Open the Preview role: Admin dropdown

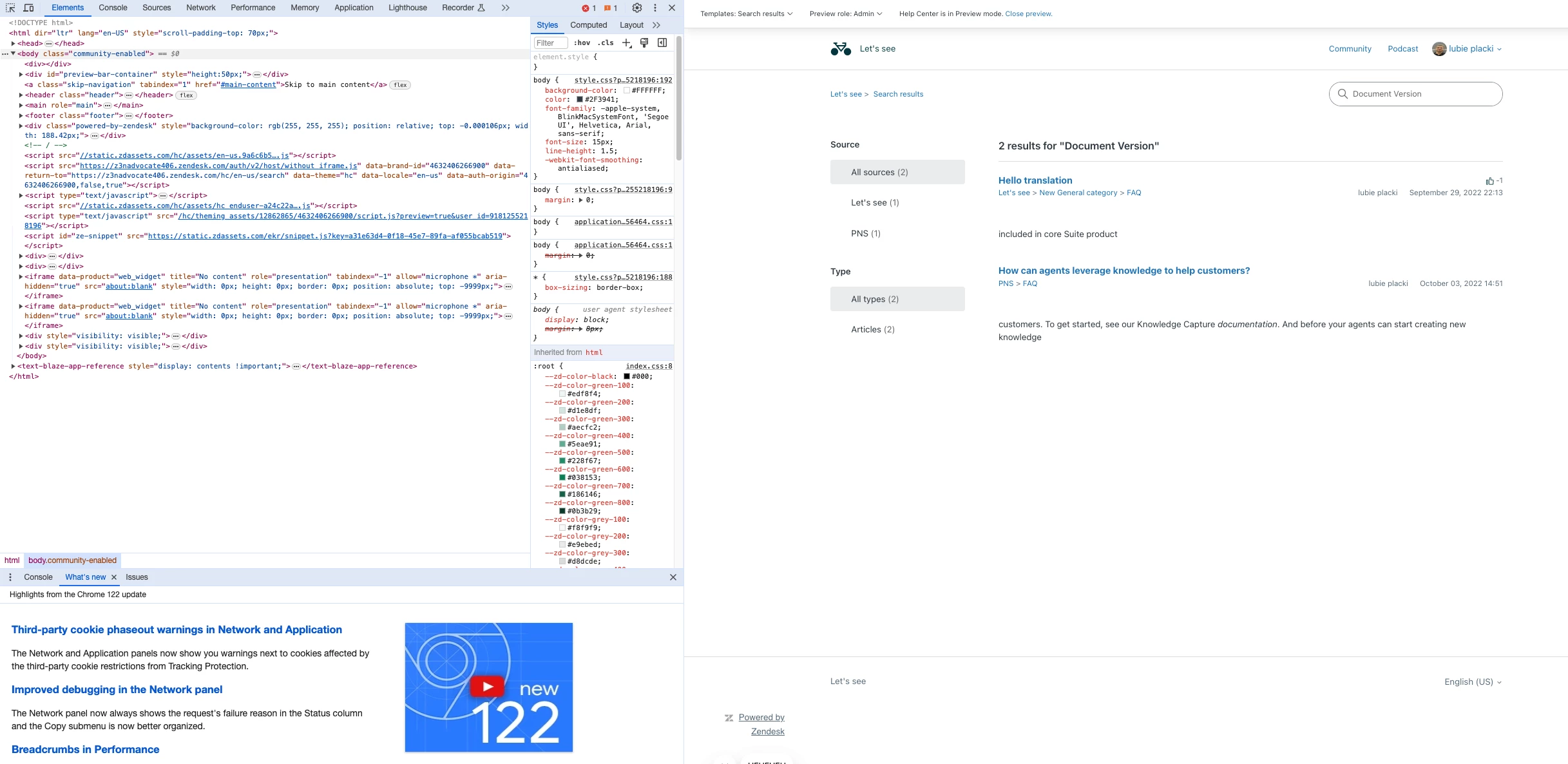[845, 14]
